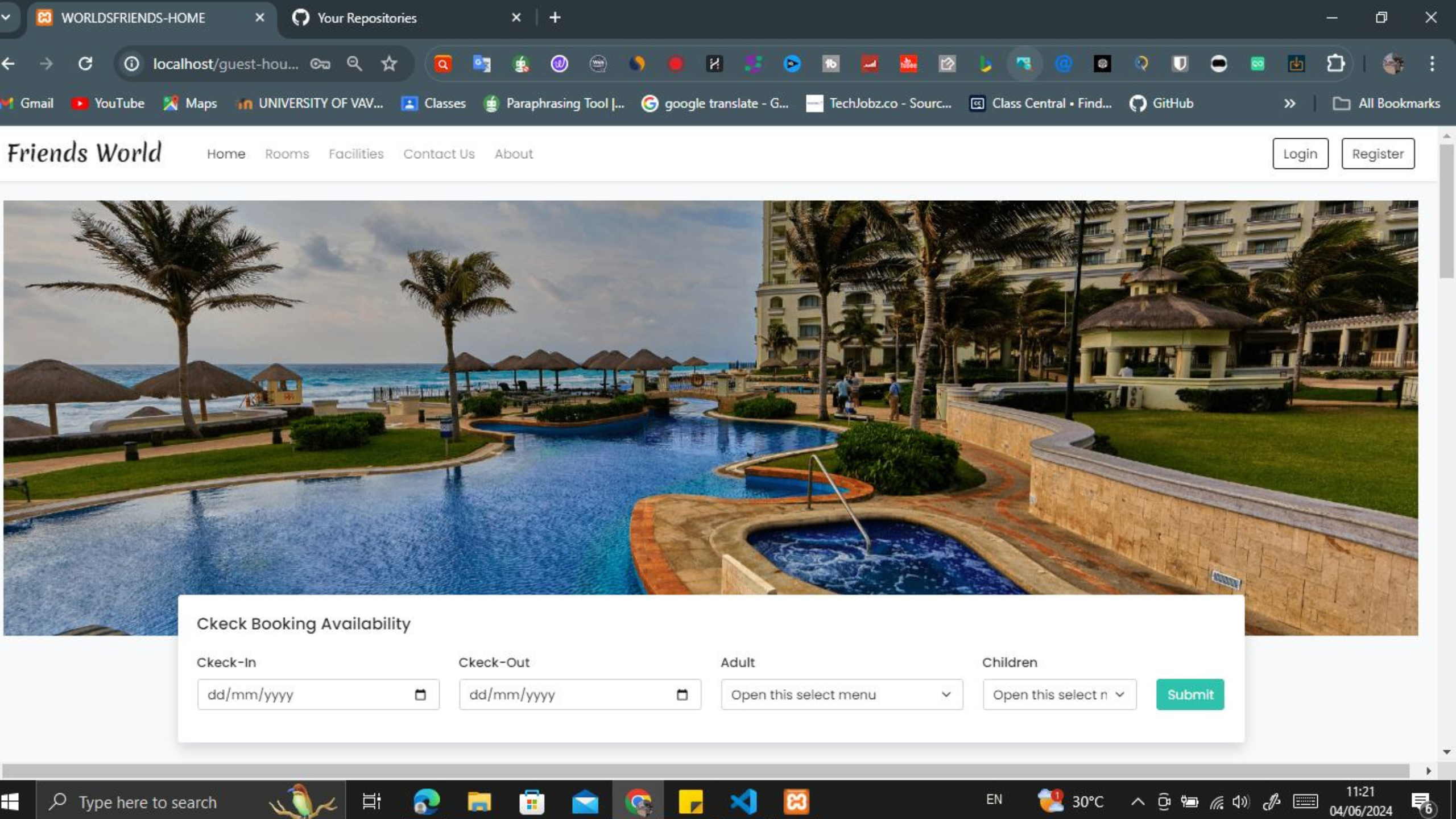Show more bookmarks with double chevron
The width and height of the screenshot is (1456, 819).
[x=1289, y=104]
